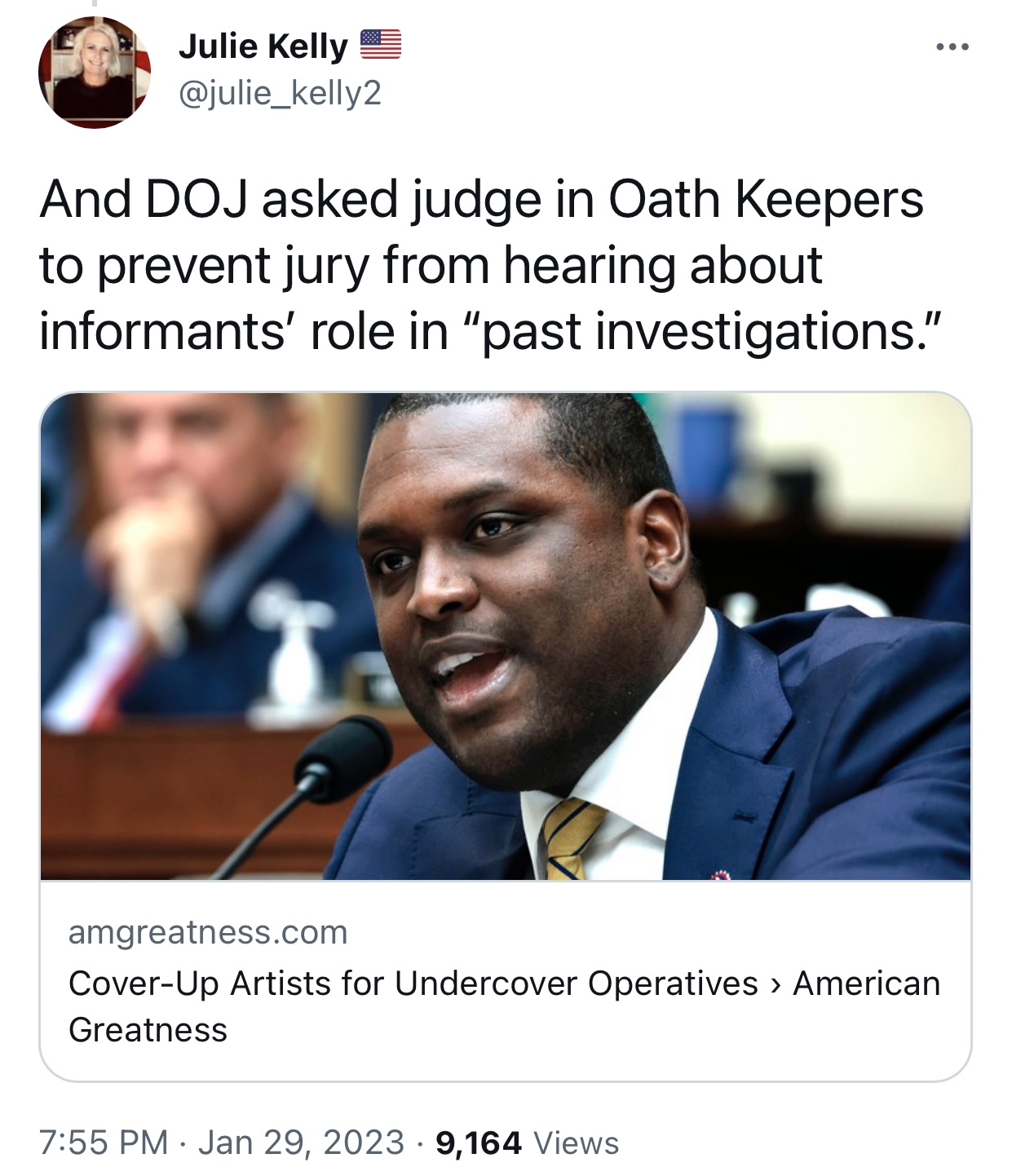Click the amgreatness.com domain label
The image size is (1012, 1176).
click(208, 931)
